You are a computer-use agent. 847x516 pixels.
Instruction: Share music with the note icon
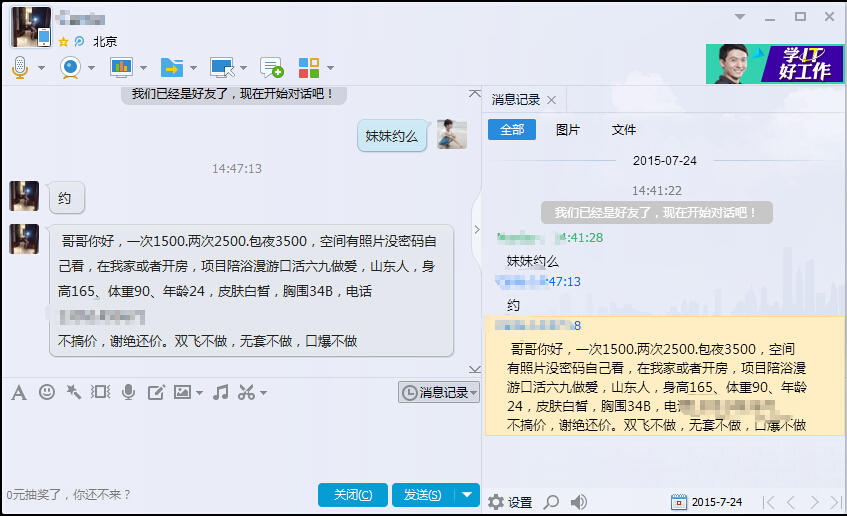pos(220,392)
